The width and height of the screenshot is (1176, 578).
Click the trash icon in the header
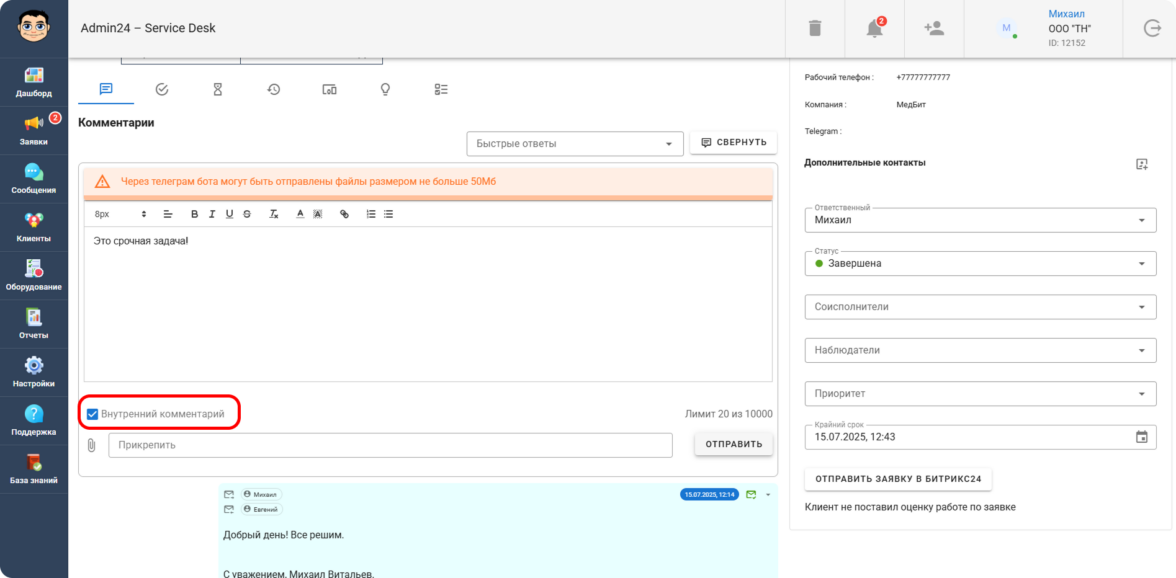[814, 28]
